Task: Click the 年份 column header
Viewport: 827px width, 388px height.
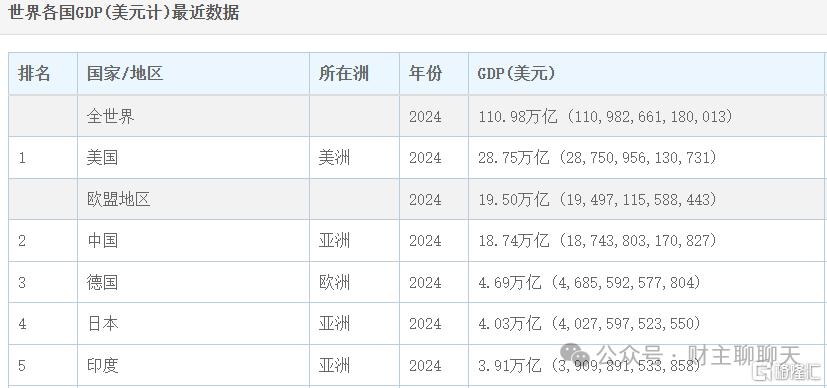Action: click(x=425, y=74)
